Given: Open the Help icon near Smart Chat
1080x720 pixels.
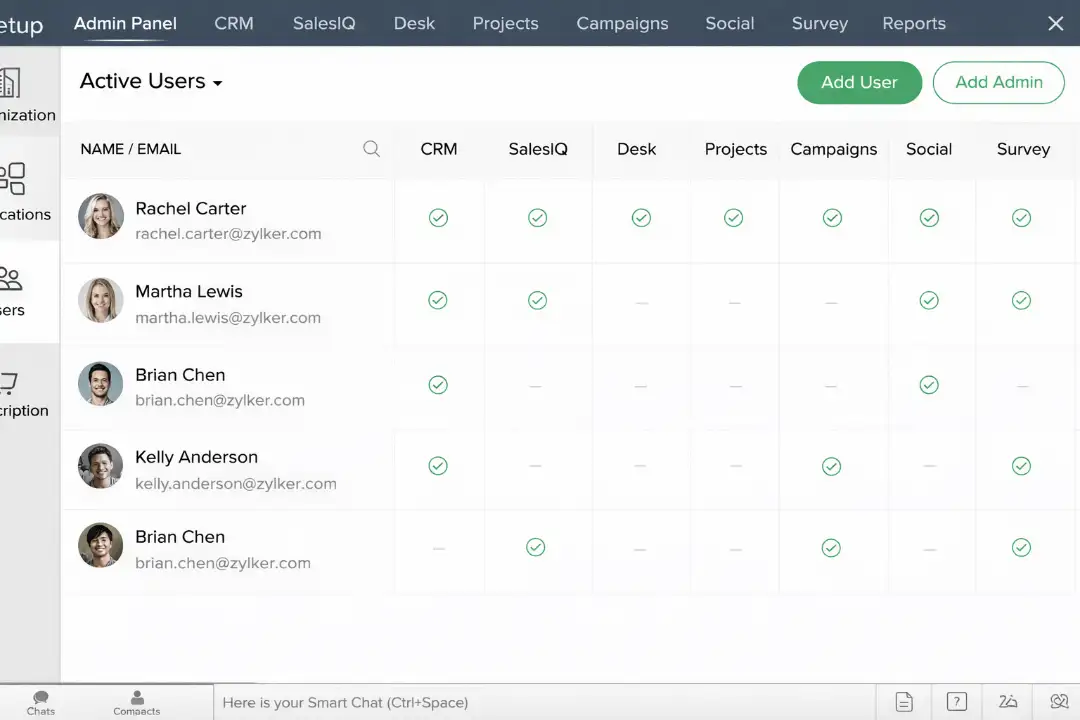Looking at the screenshot, I should click(x=956, y=701).
